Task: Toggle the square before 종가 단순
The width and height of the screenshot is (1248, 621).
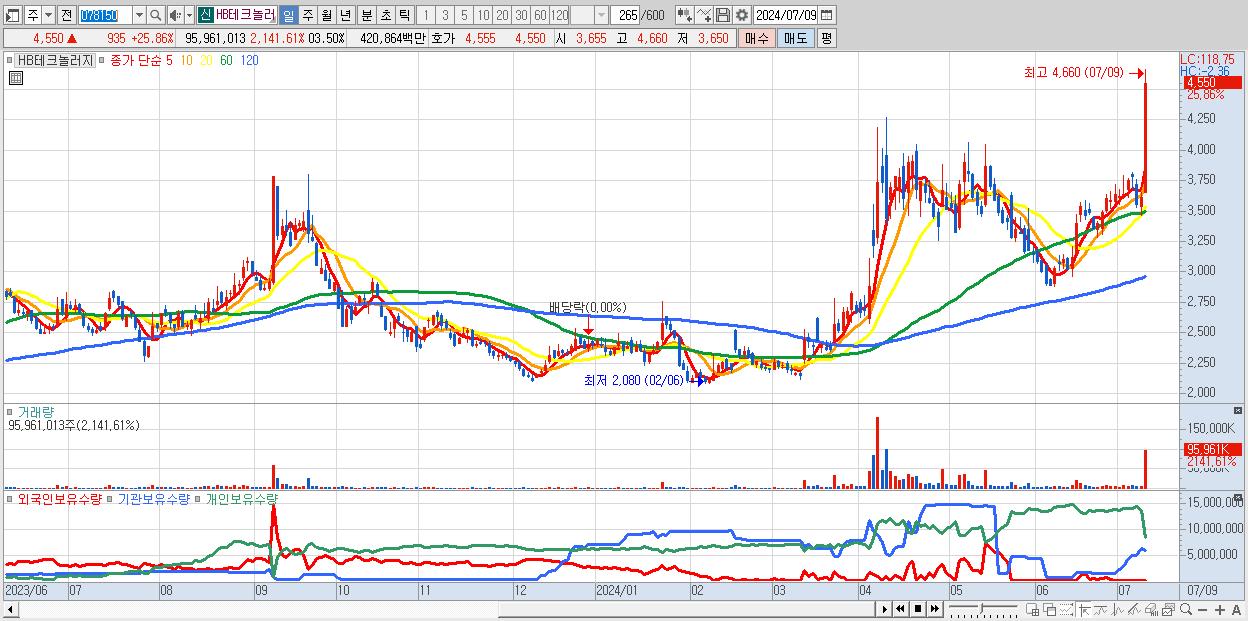Action: 101,60
